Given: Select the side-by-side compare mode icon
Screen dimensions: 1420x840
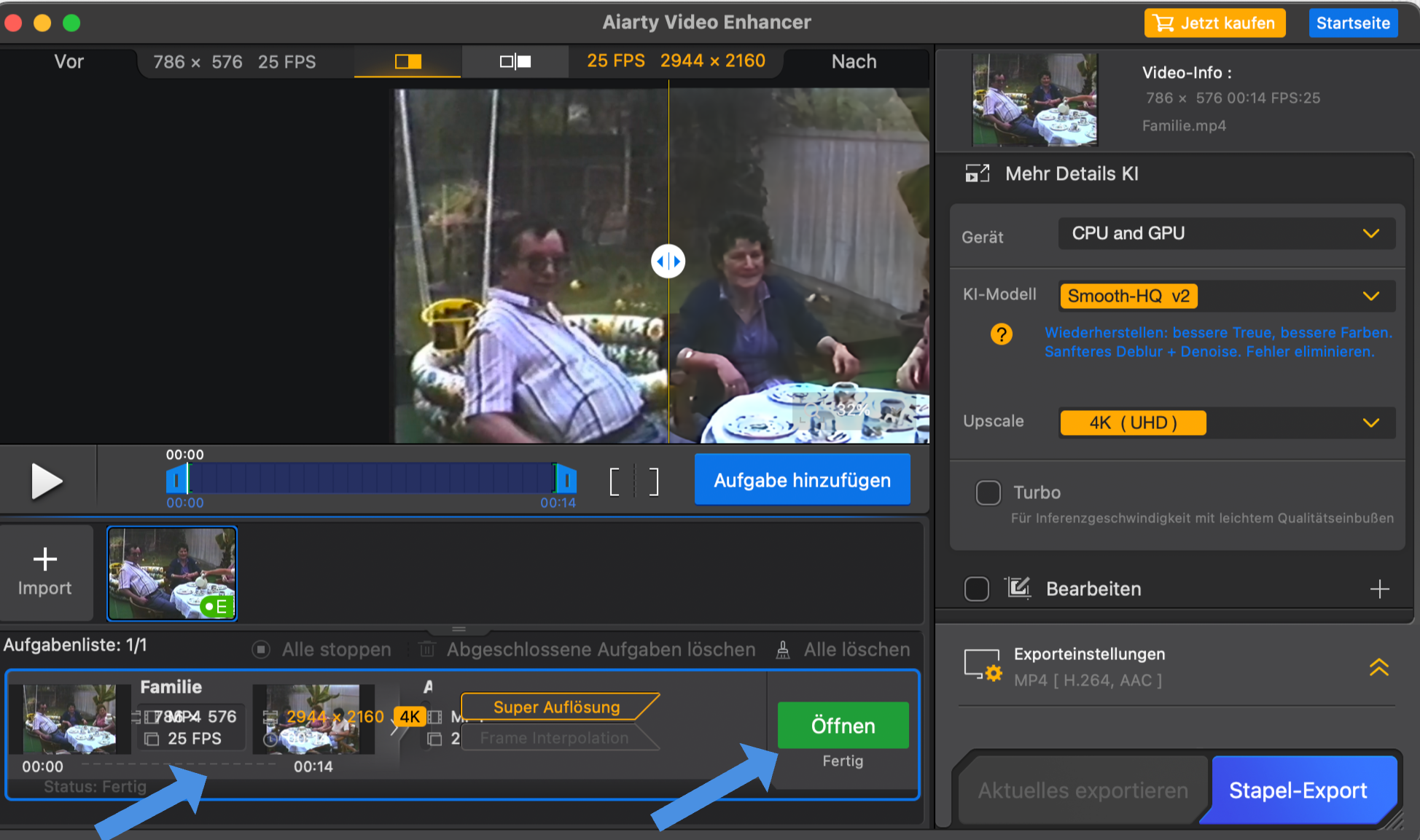Looking at the screenshot, I should pyautogui.click(x=515, y=62).
